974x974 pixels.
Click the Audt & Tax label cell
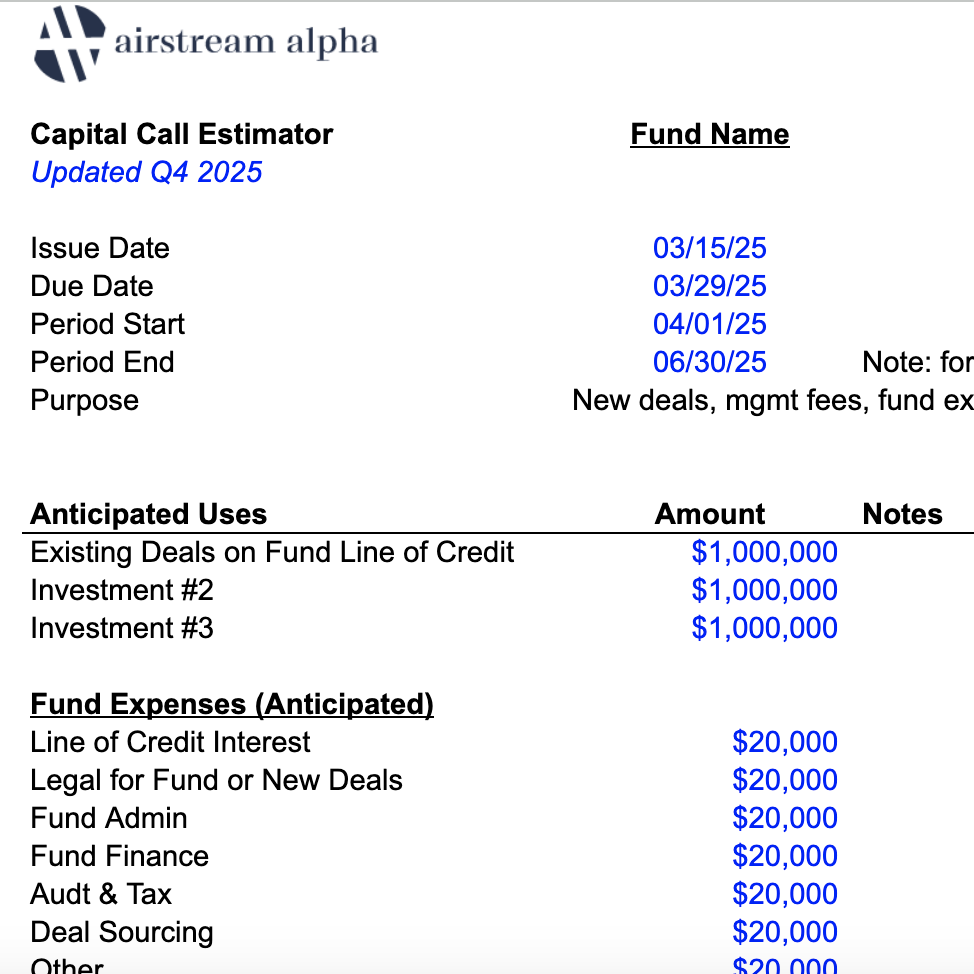click(x=101, y=894)
